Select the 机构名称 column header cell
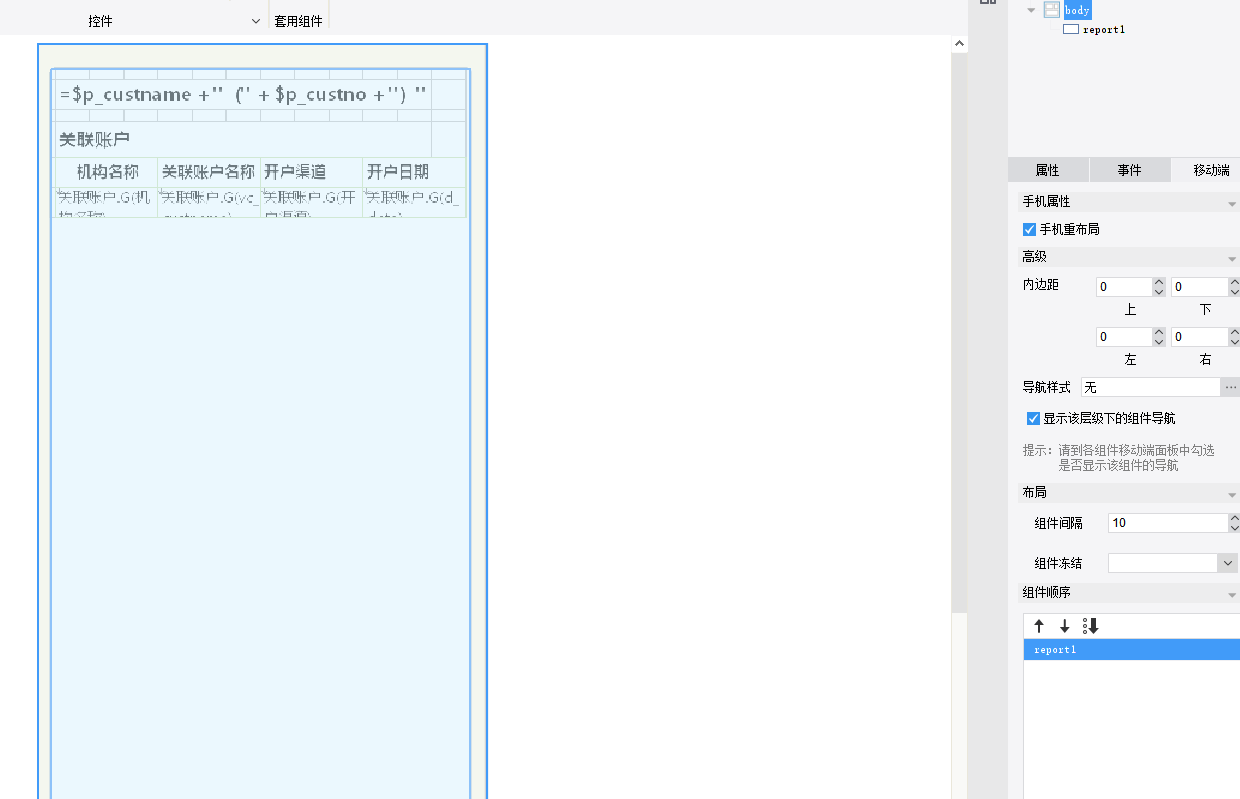The width and height of the screenshot is (1240, 799). pyautogui.click(x=106, y=172)
